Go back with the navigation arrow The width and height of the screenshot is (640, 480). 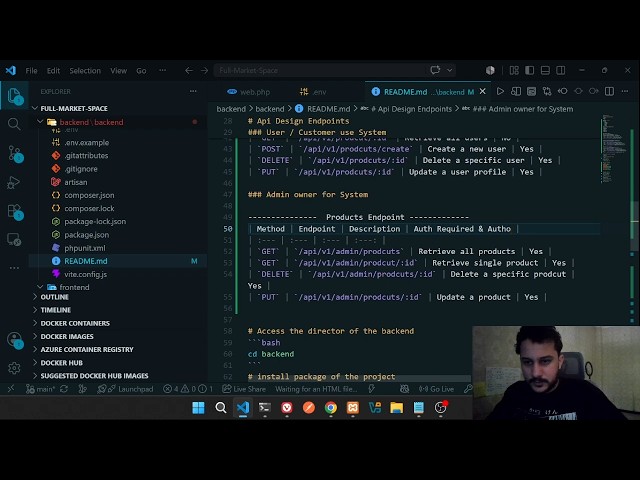click(x=189, y=71)
